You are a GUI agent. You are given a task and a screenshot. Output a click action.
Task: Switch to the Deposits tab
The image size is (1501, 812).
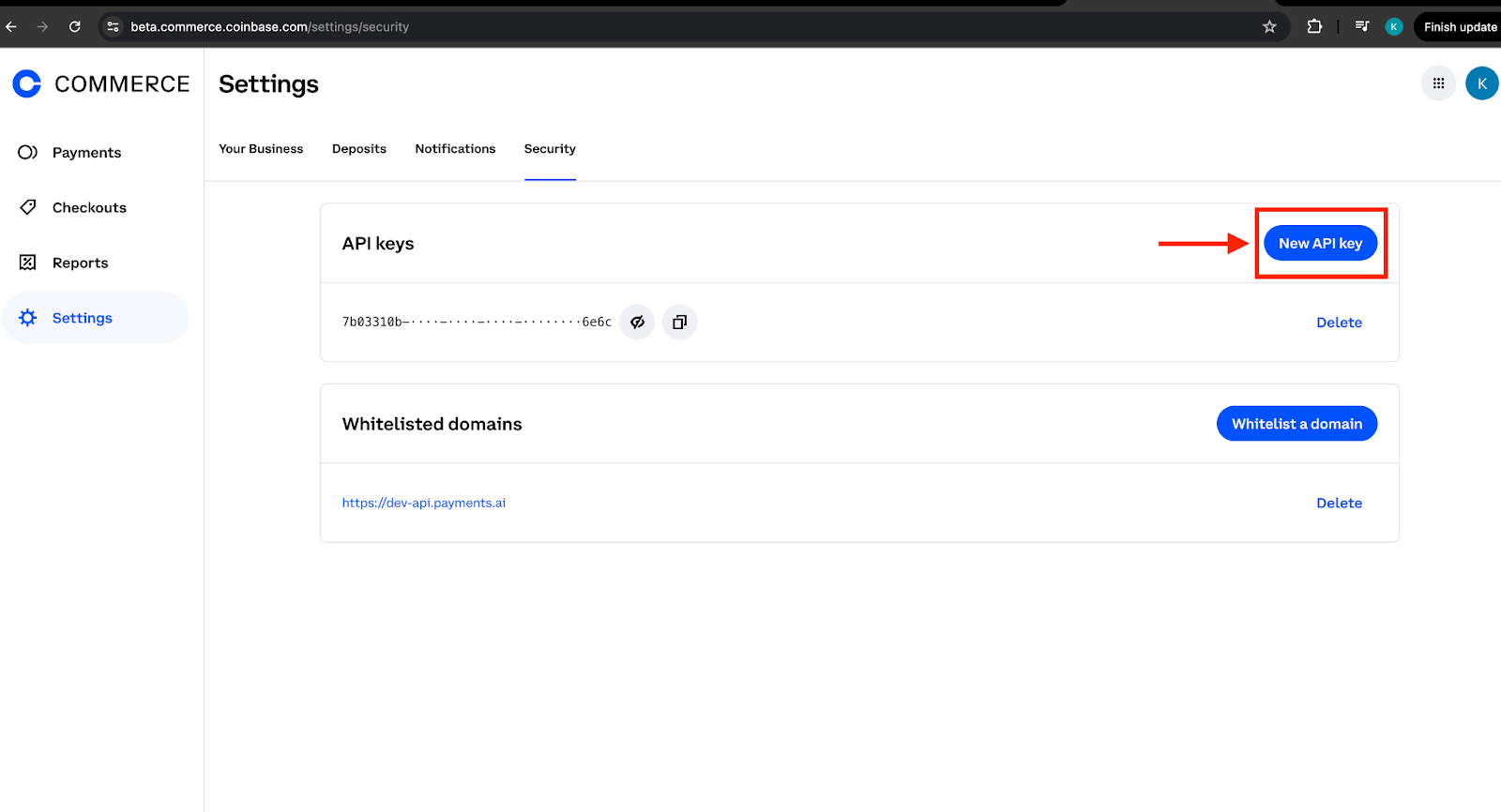(x=359, y=149)
